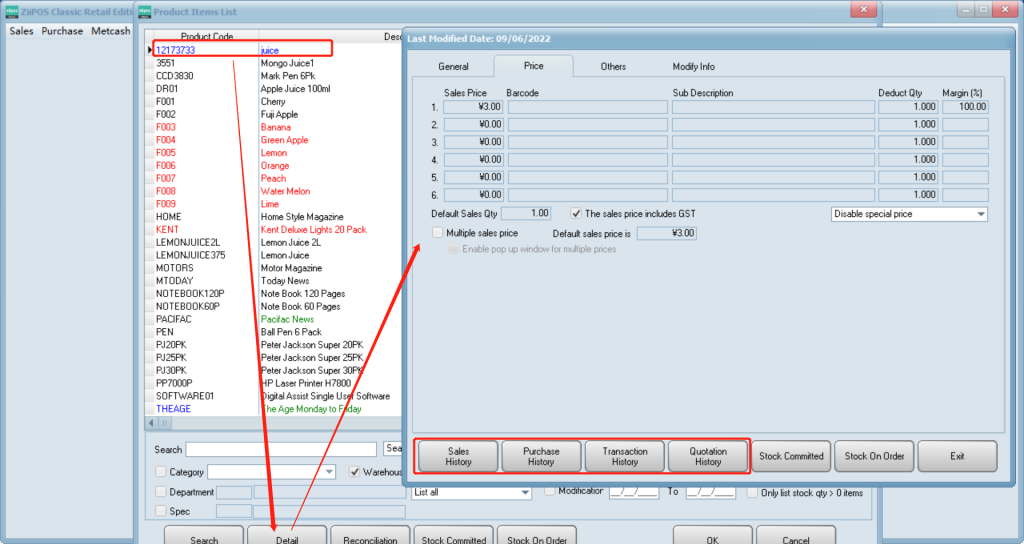This screenshot has height=544, width=1024.
Task: Open the Purchase menu
Action: [62, 31]
